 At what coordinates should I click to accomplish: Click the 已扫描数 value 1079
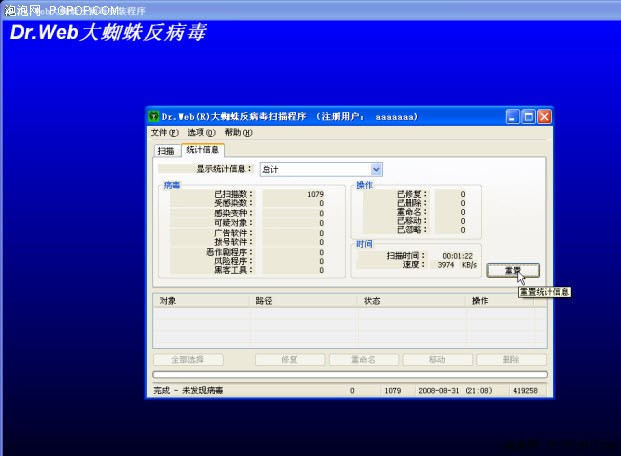tap(315, 194)
